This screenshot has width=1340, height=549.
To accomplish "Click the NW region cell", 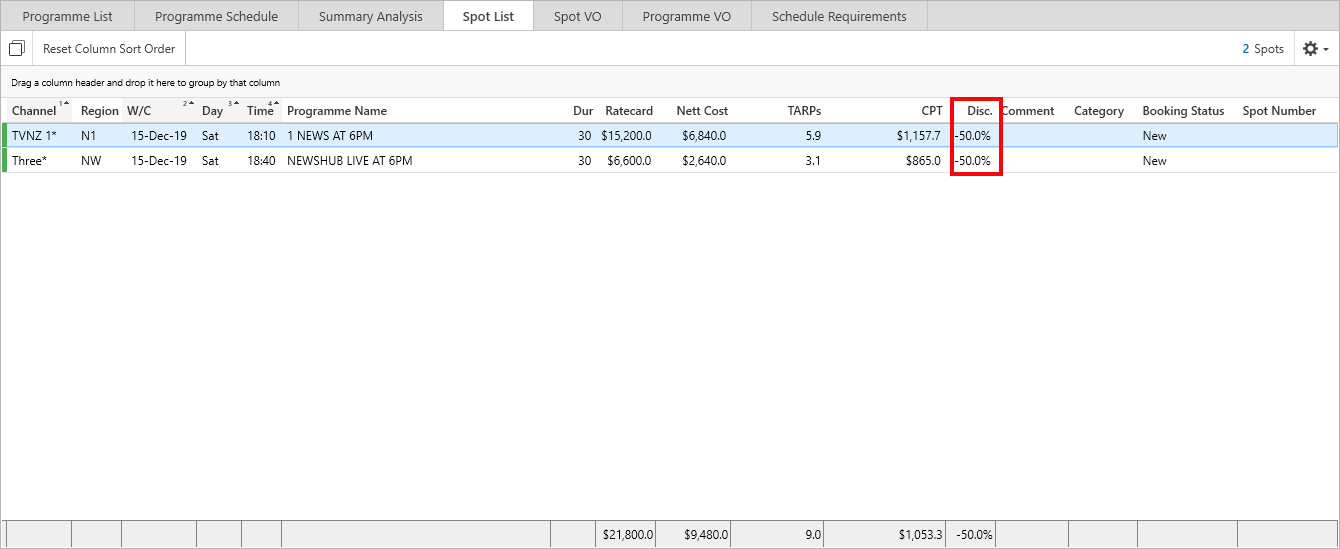I will [x=90, y=161].
